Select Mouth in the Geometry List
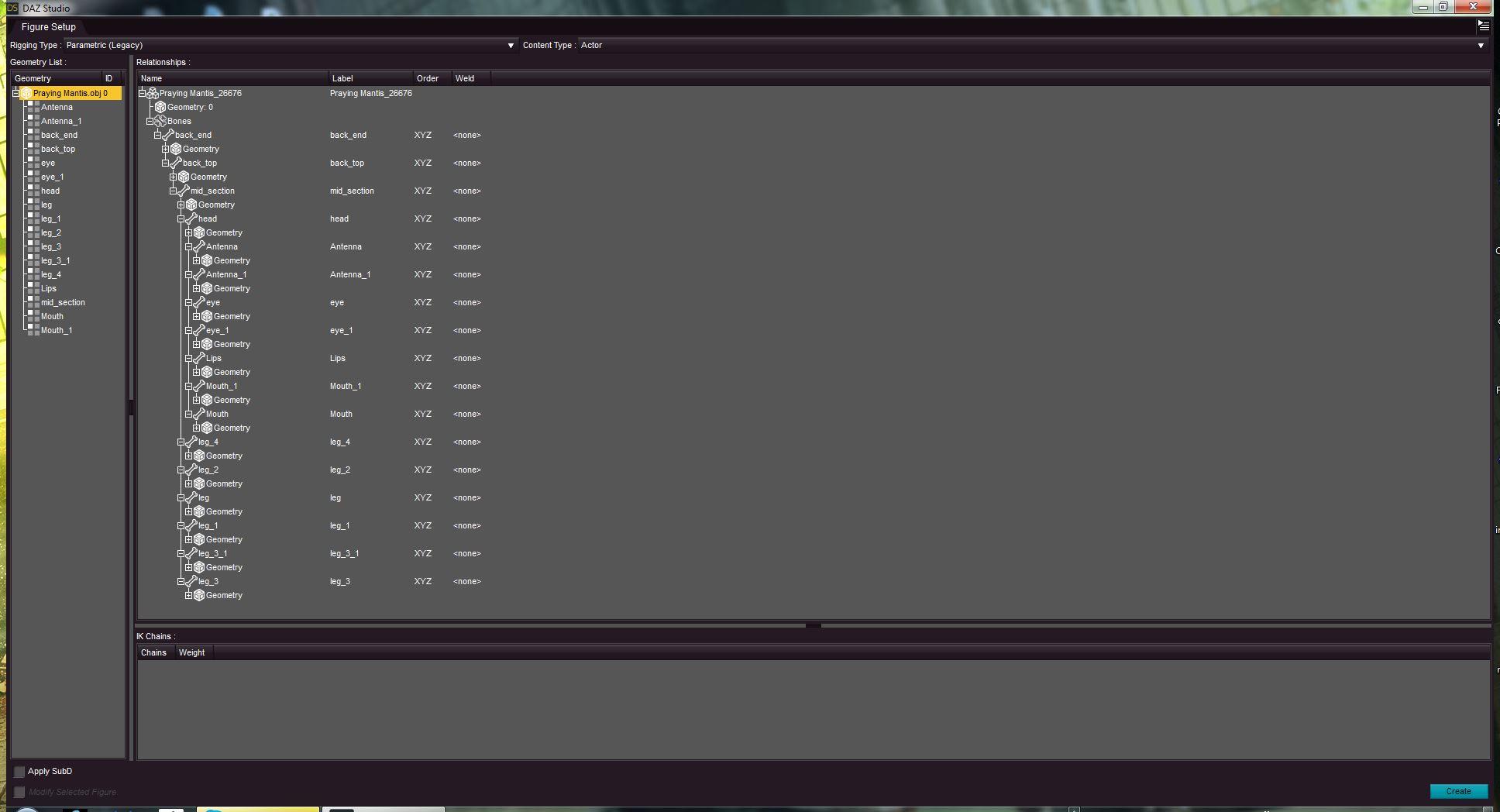Image resolution: width=1500 pixels, height=812 pixels. coord(53,316)
